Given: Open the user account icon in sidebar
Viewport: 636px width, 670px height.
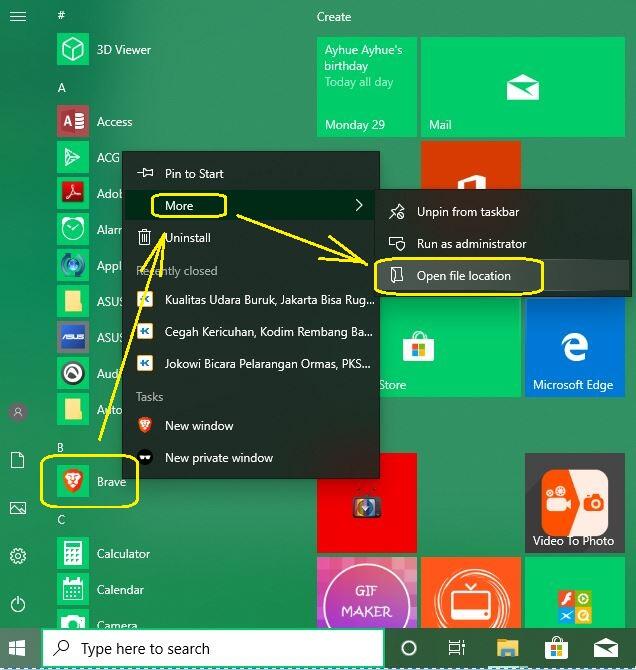Looking at the screenshot, I should pyautogui.click(x=18, y=412).
